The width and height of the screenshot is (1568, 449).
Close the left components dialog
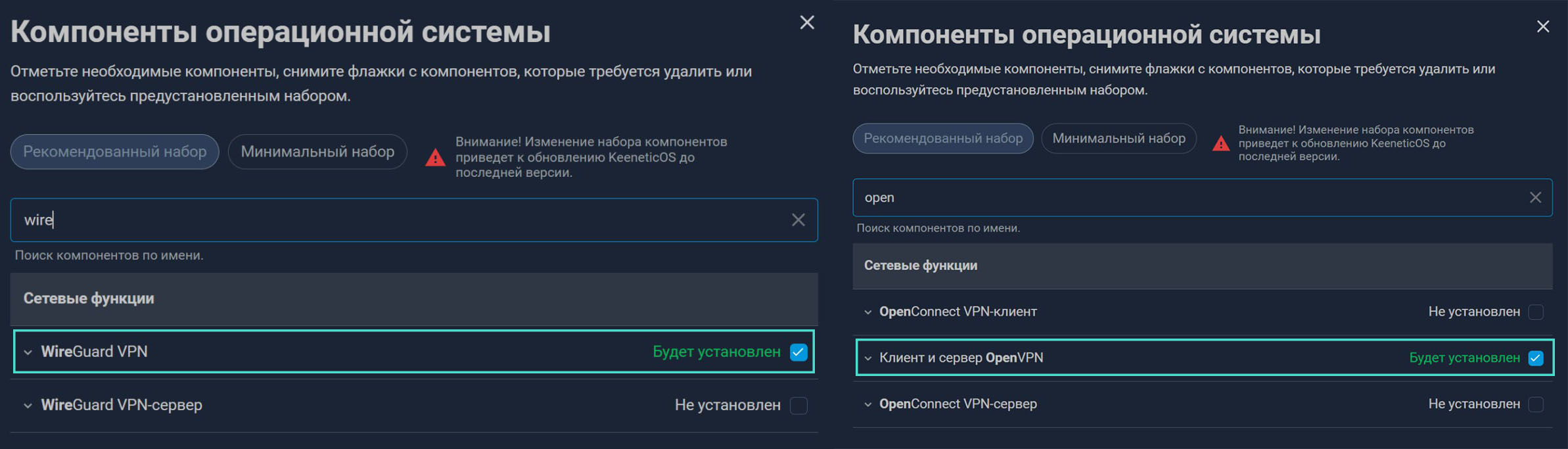point(807,23)
